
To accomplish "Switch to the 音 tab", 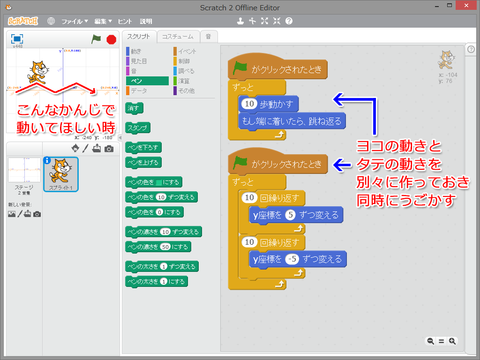I will pyautogui.click(x=209, y=37).
